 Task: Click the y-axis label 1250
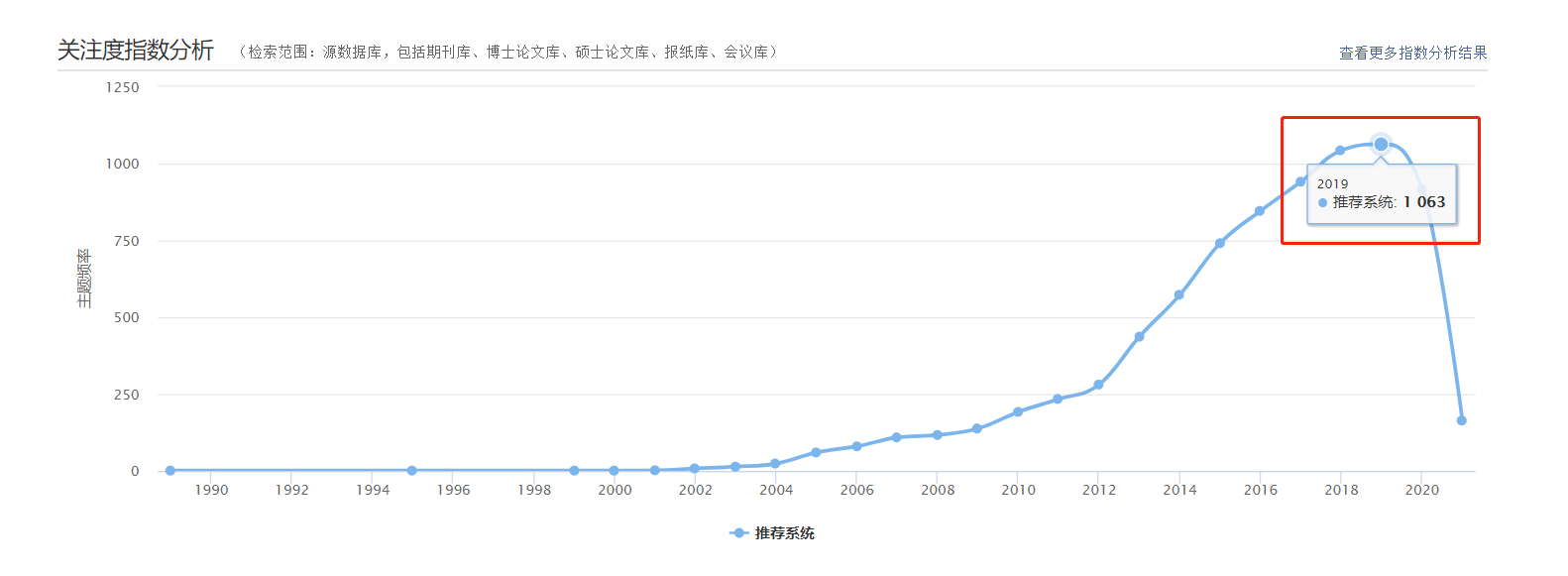point(123,87)
